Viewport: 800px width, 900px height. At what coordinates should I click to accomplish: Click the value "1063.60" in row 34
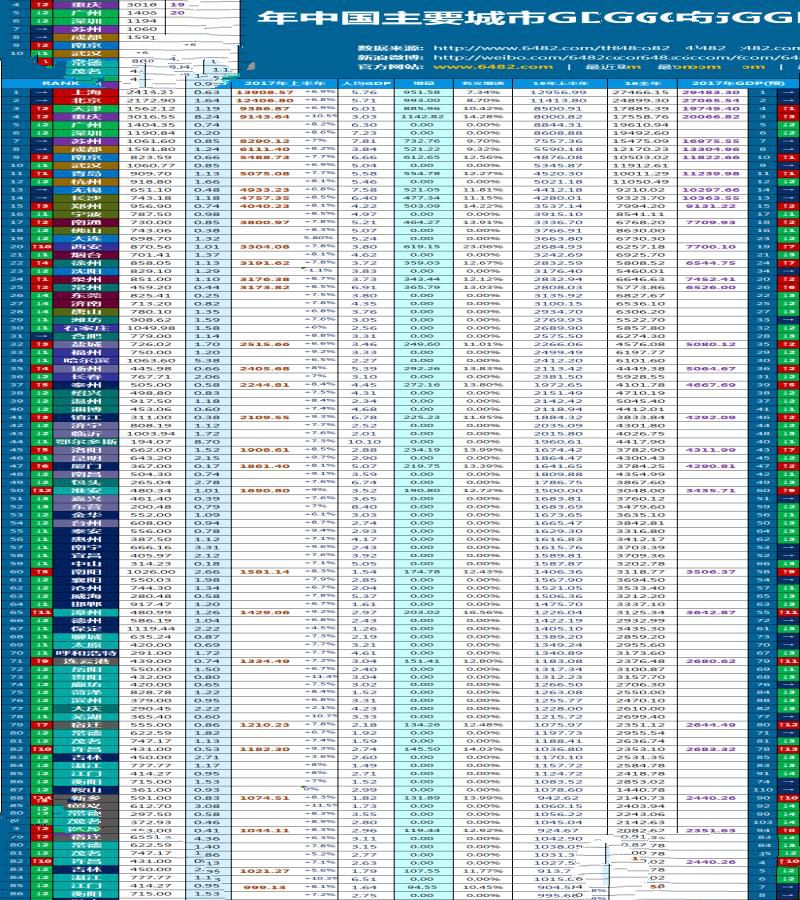tap(150, 360)
